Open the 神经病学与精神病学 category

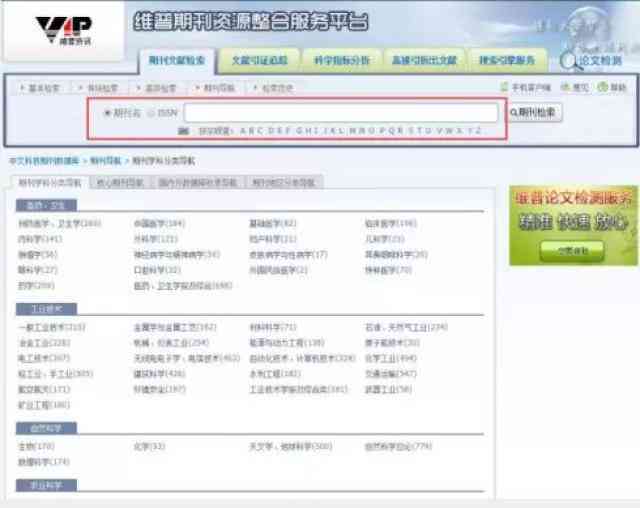(x=177, y=255)
